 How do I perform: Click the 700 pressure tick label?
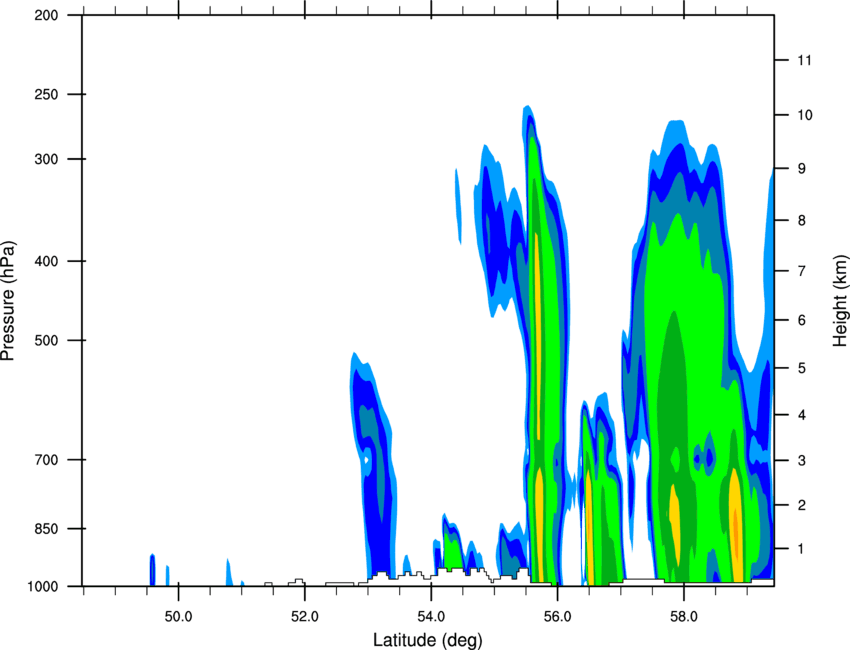46,460
